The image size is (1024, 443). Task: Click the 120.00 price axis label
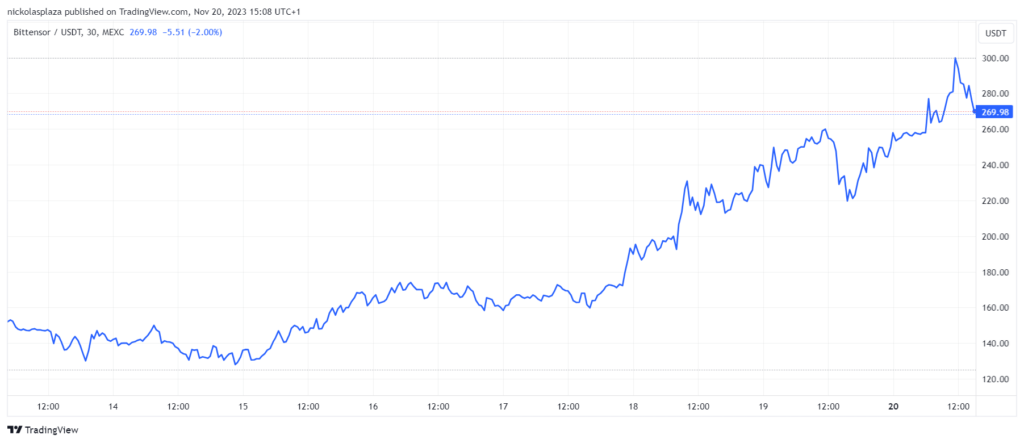point(995,379)
